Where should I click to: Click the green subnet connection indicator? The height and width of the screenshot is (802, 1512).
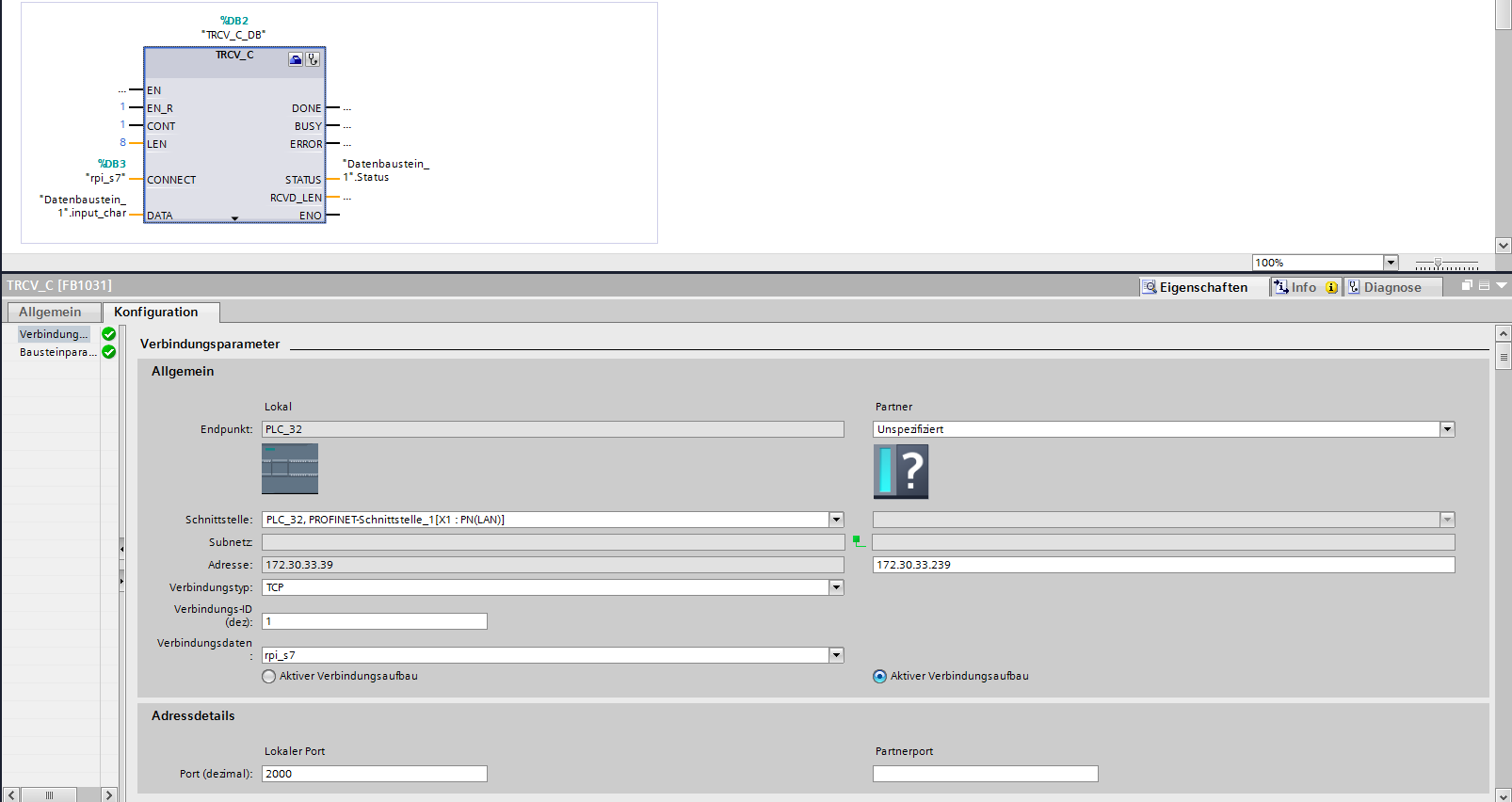click(x=859, y=541)
